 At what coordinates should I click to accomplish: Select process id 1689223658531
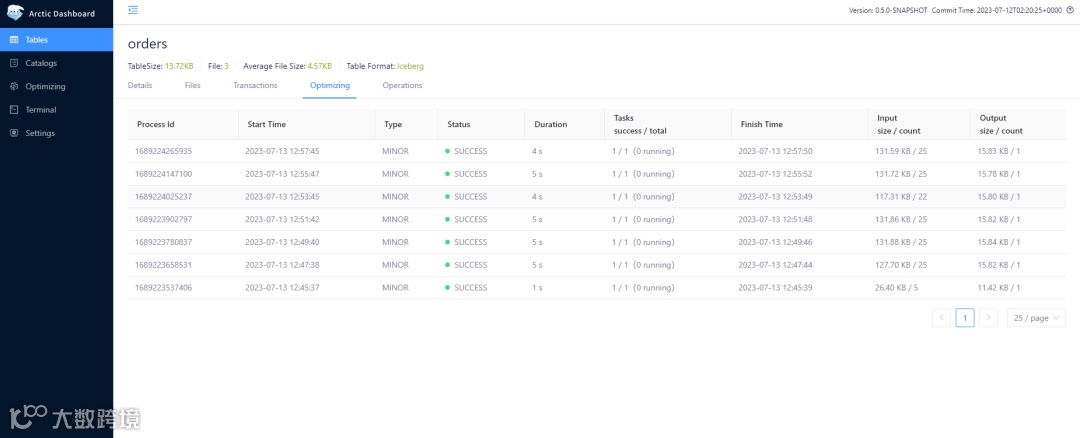(163, 264)
